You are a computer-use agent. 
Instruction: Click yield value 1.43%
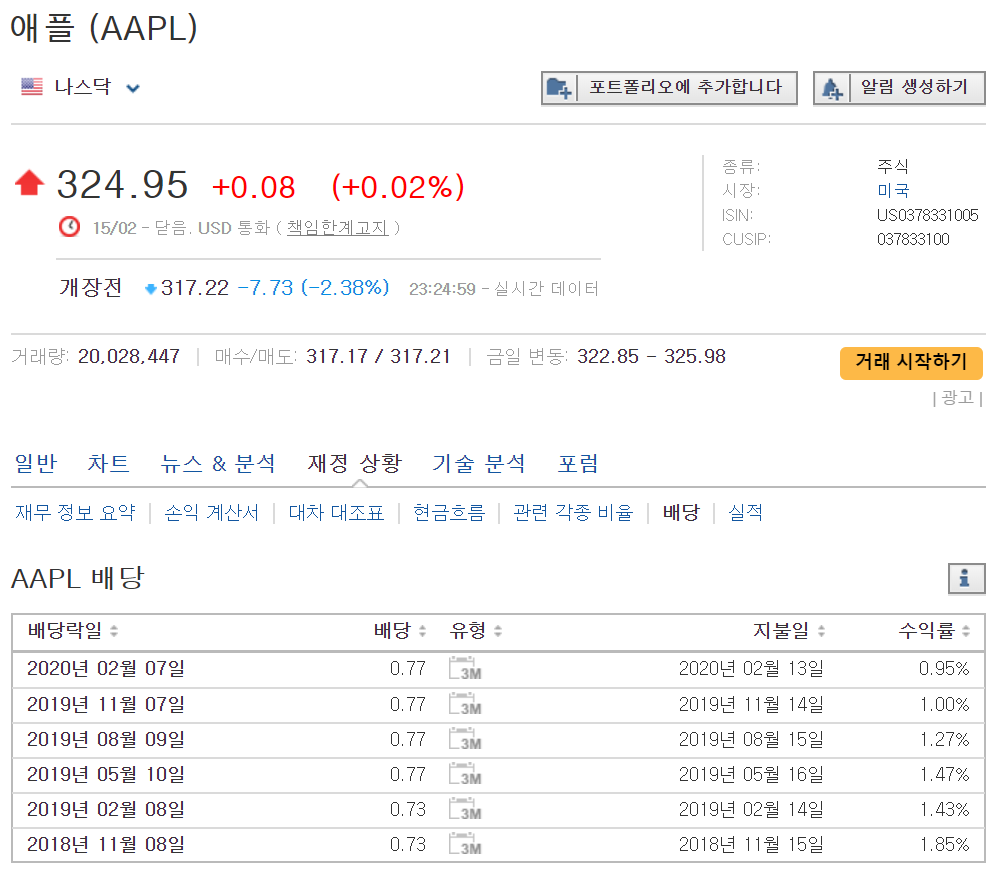(944, 809)
